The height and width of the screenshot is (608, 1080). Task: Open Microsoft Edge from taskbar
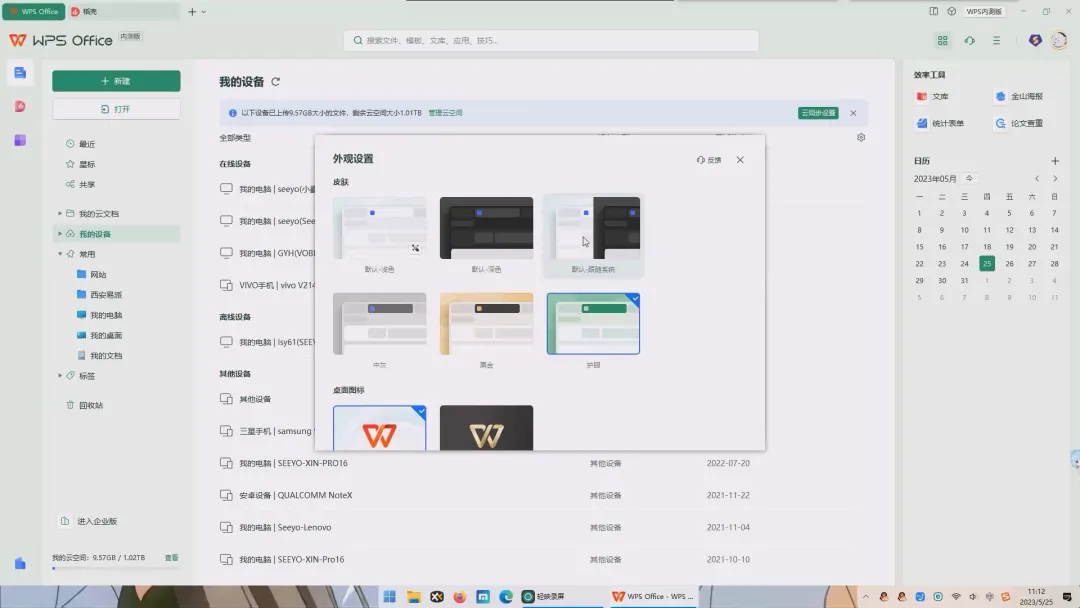(x=506, y=596)
